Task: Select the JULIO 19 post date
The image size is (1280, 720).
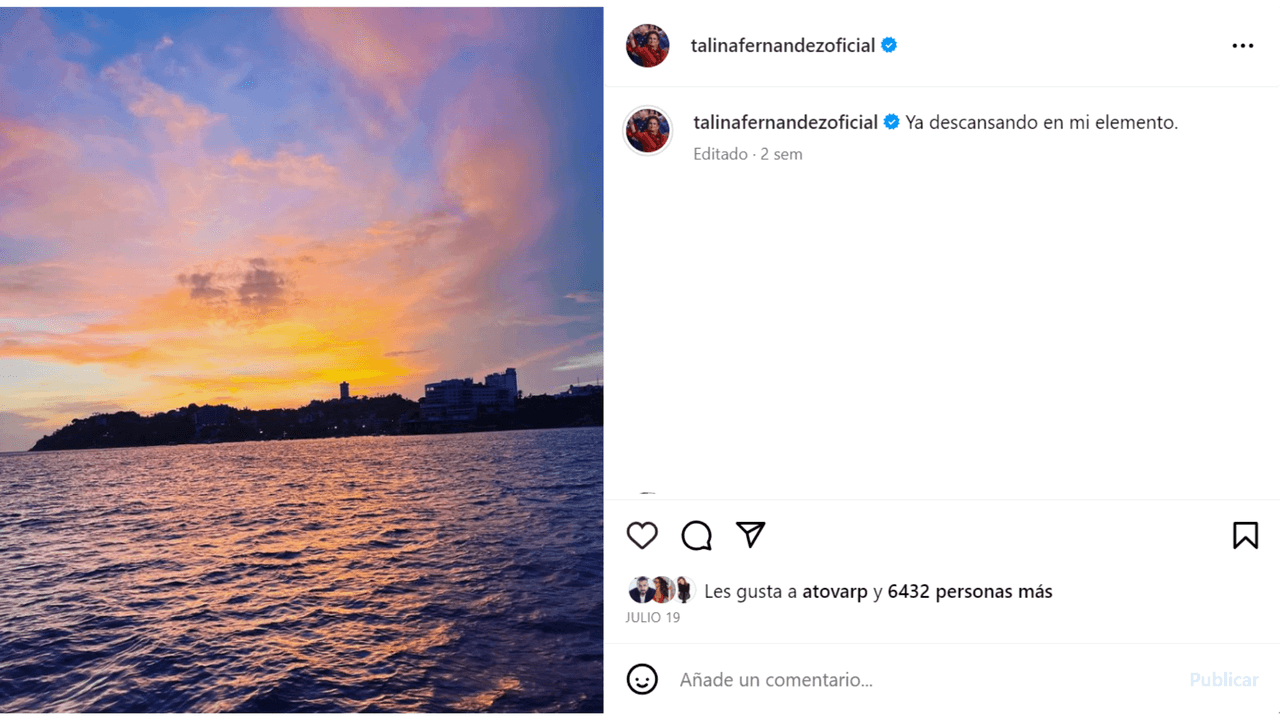Action: [652, 617]
